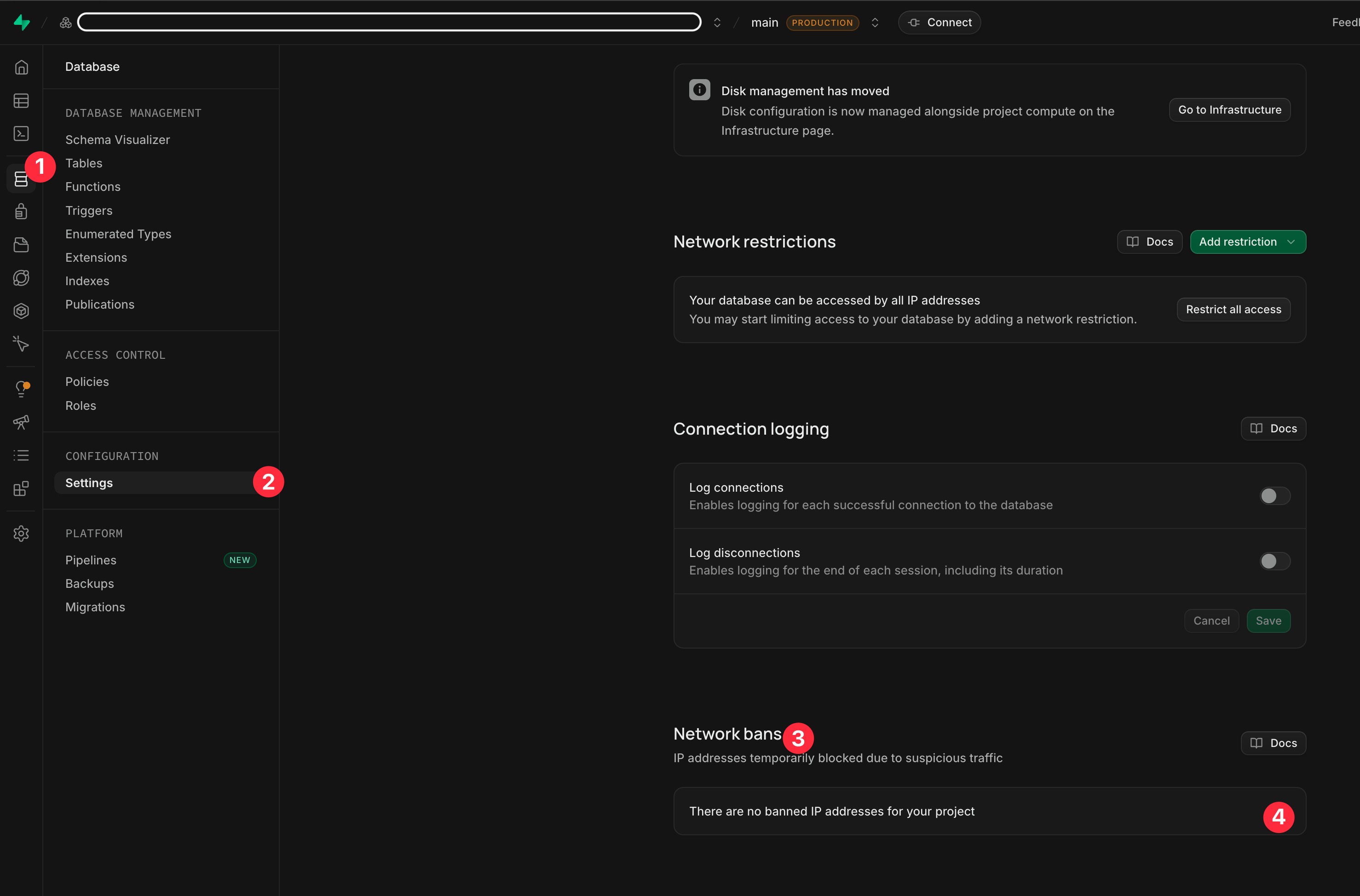Open the Storage folder icon

pos(21,245)
